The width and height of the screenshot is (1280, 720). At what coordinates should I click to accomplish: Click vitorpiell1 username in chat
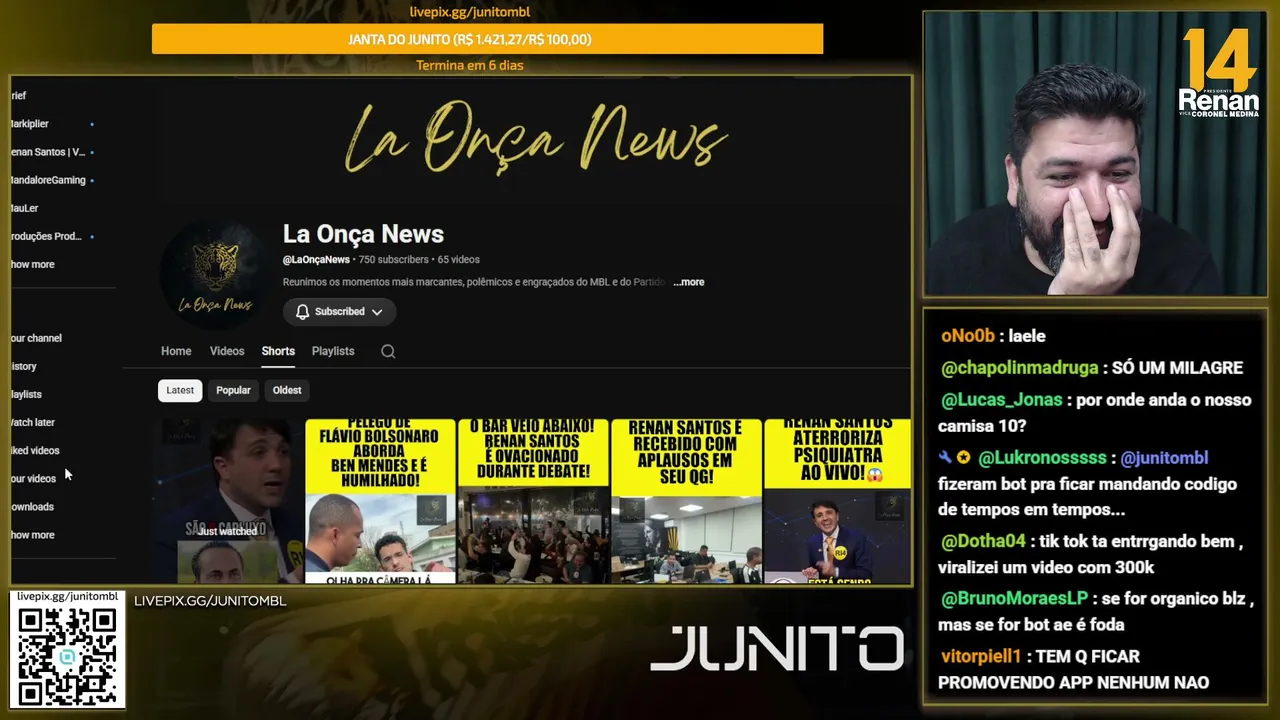point(981,657)
